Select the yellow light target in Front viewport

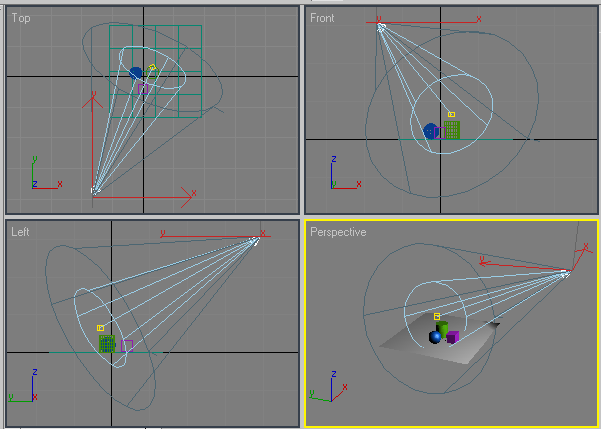click(x=452, y=115)
